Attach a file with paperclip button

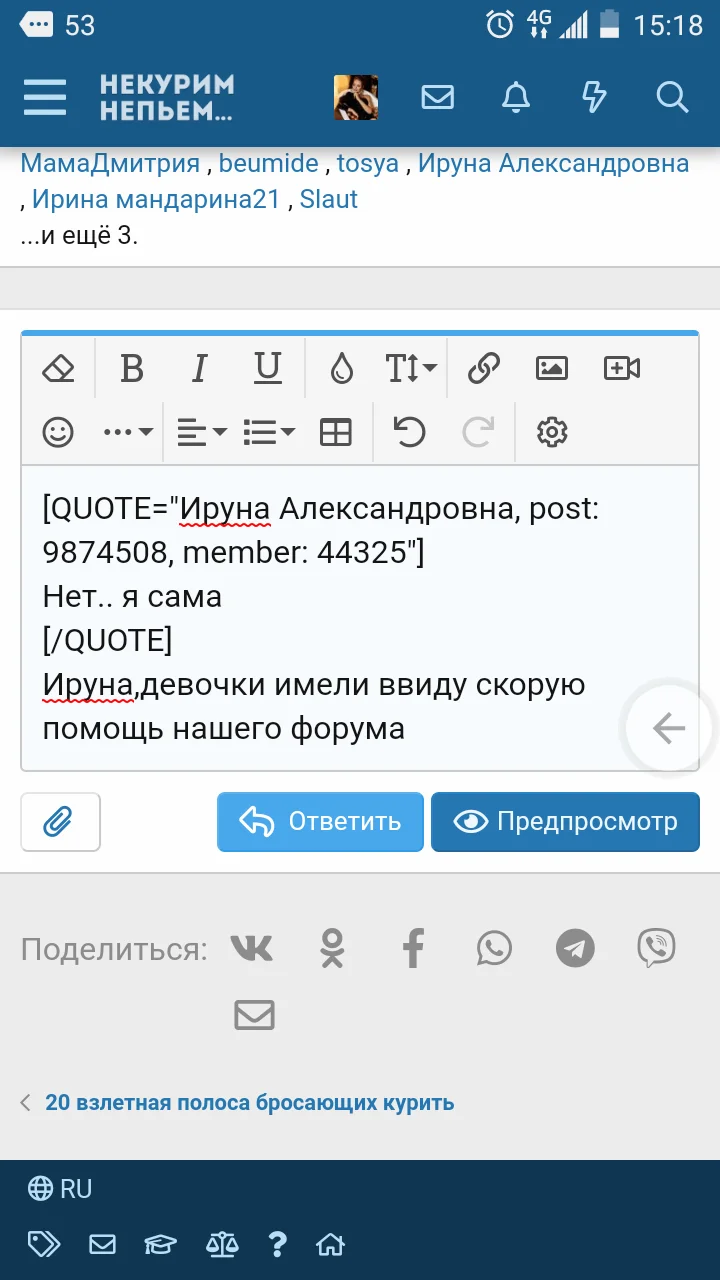click(60, 822)
